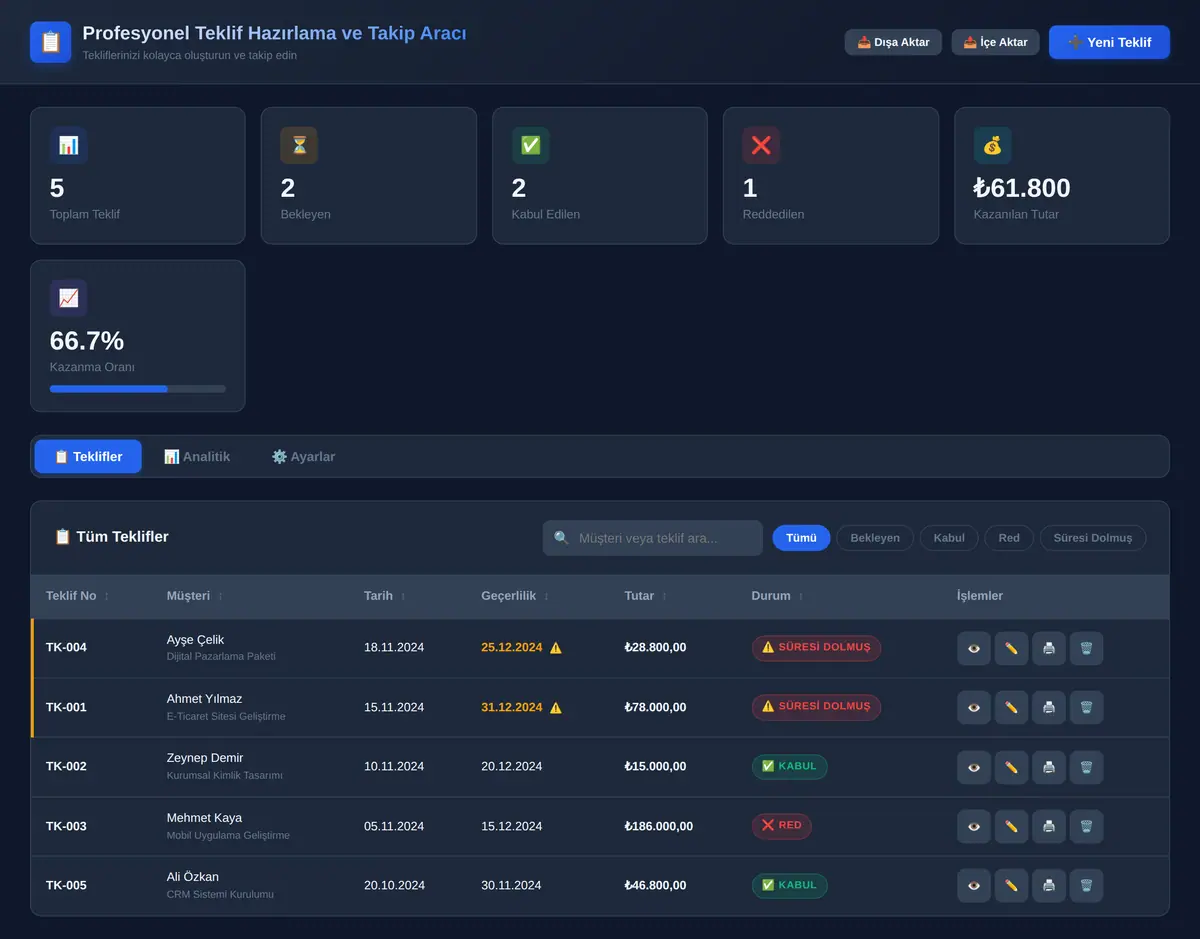
Task: Click the pencil icon for TK-005
Action: pos(1011,885)
